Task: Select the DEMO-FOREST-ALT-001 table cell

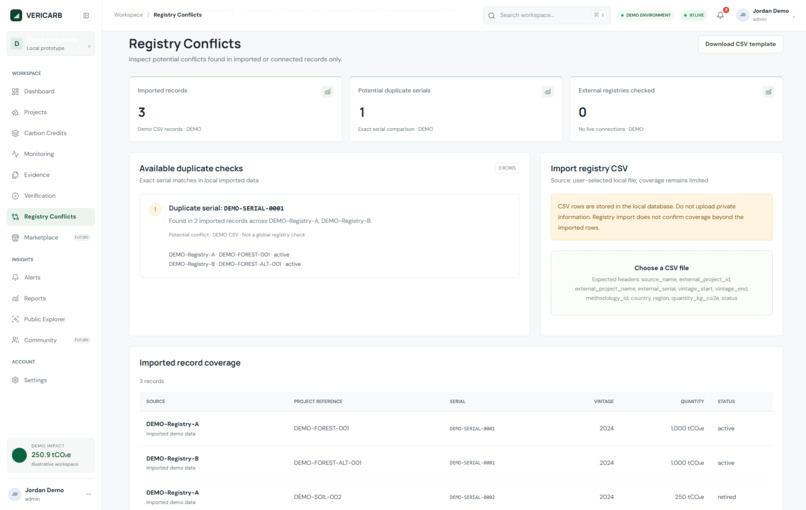Action: pyautogui.click(x=327, y=463)
